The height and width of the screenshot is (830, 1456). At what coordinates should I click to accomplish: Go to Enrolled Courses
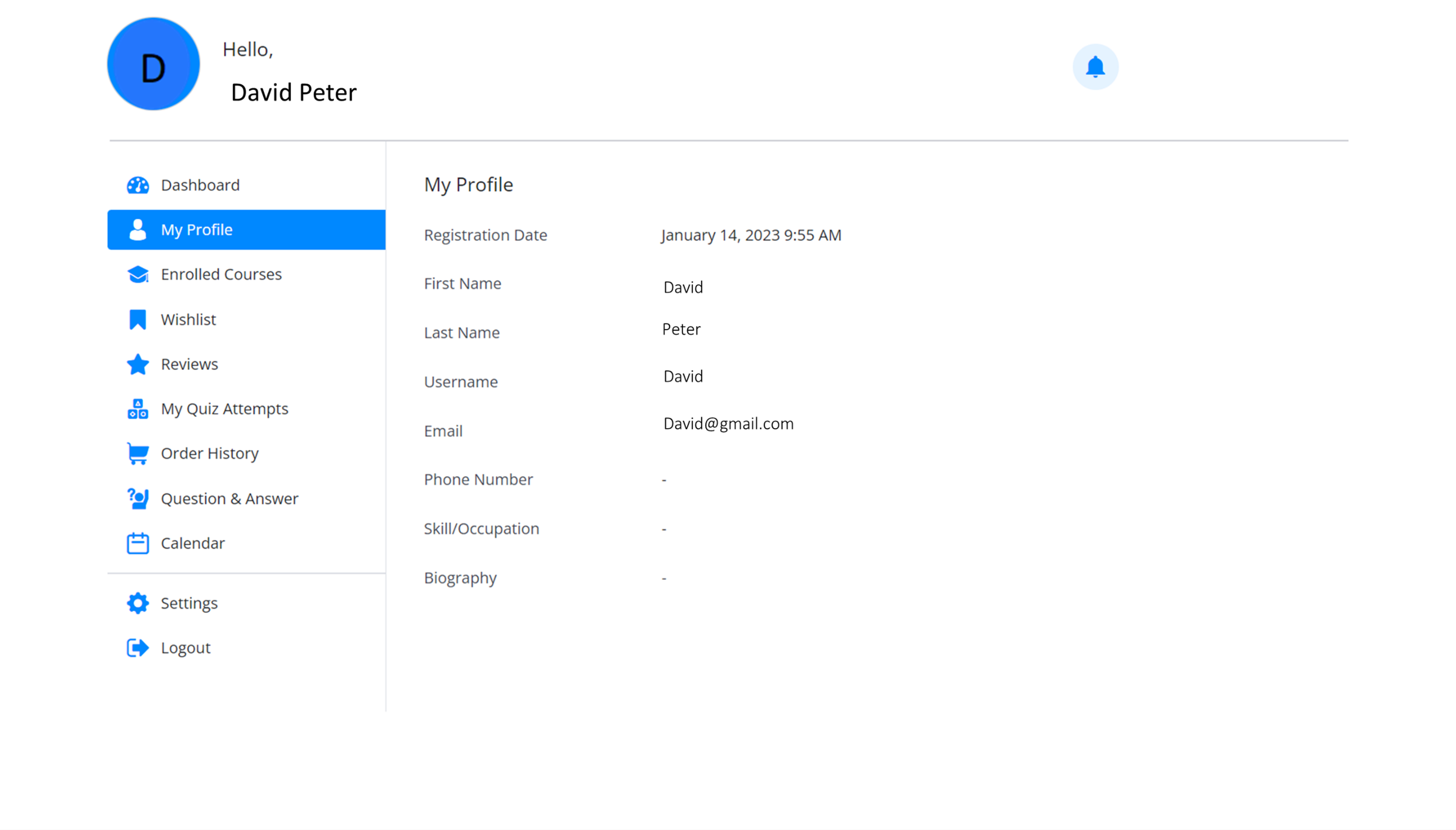221,274
